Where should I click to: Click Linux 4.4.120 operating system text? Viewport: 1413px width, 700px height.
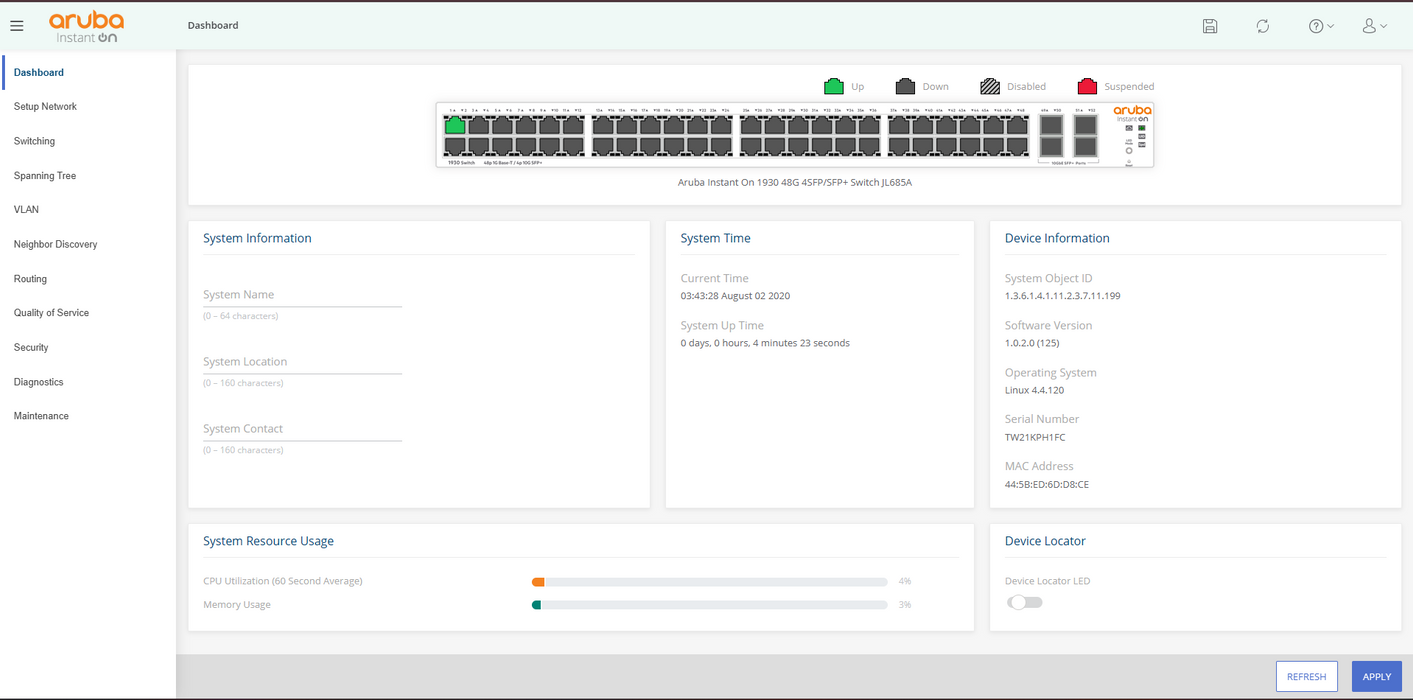coord(1034,391)
